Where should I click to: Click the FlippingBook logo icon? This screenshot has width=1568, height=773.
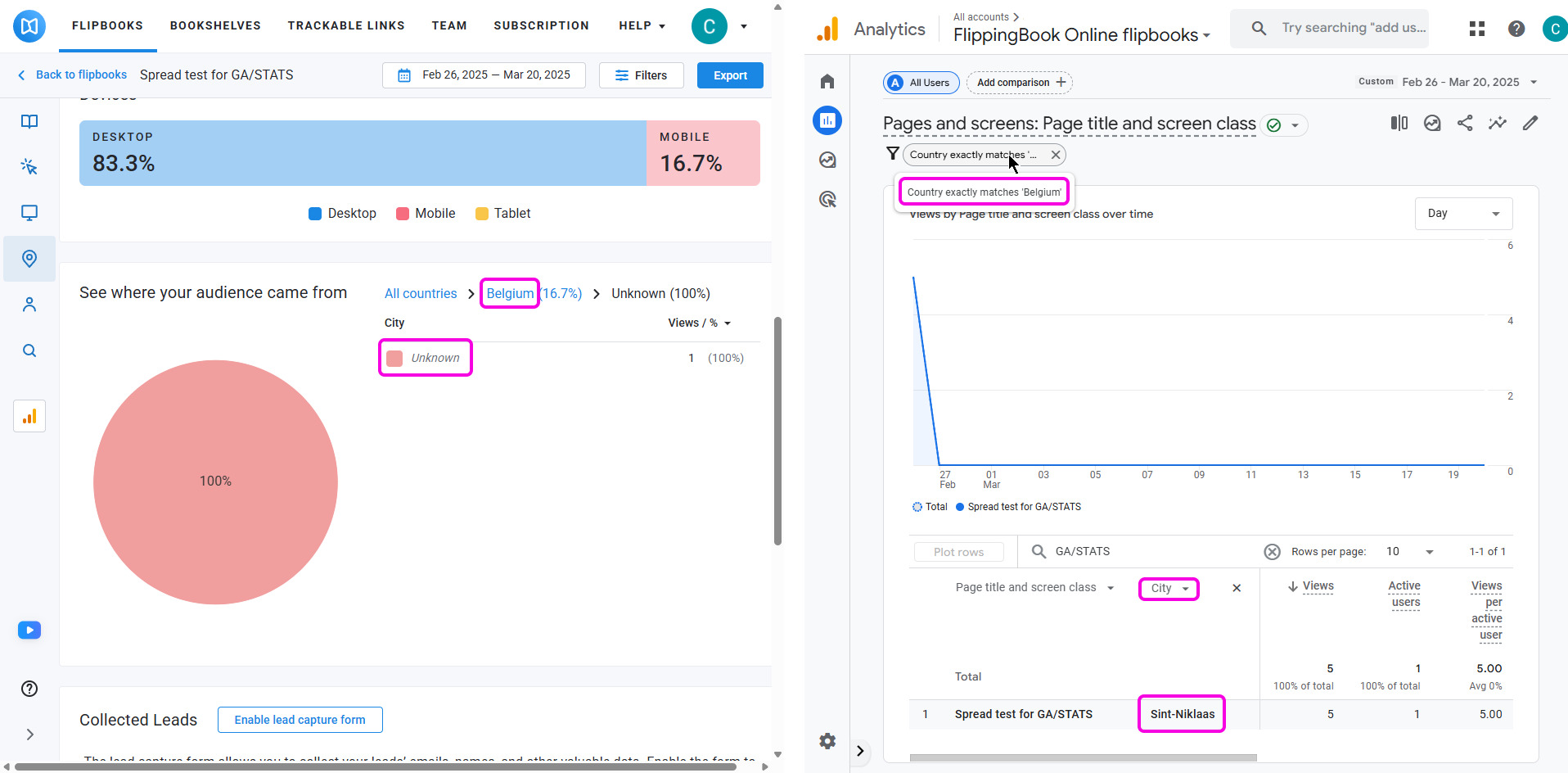[x=29, y=26]
